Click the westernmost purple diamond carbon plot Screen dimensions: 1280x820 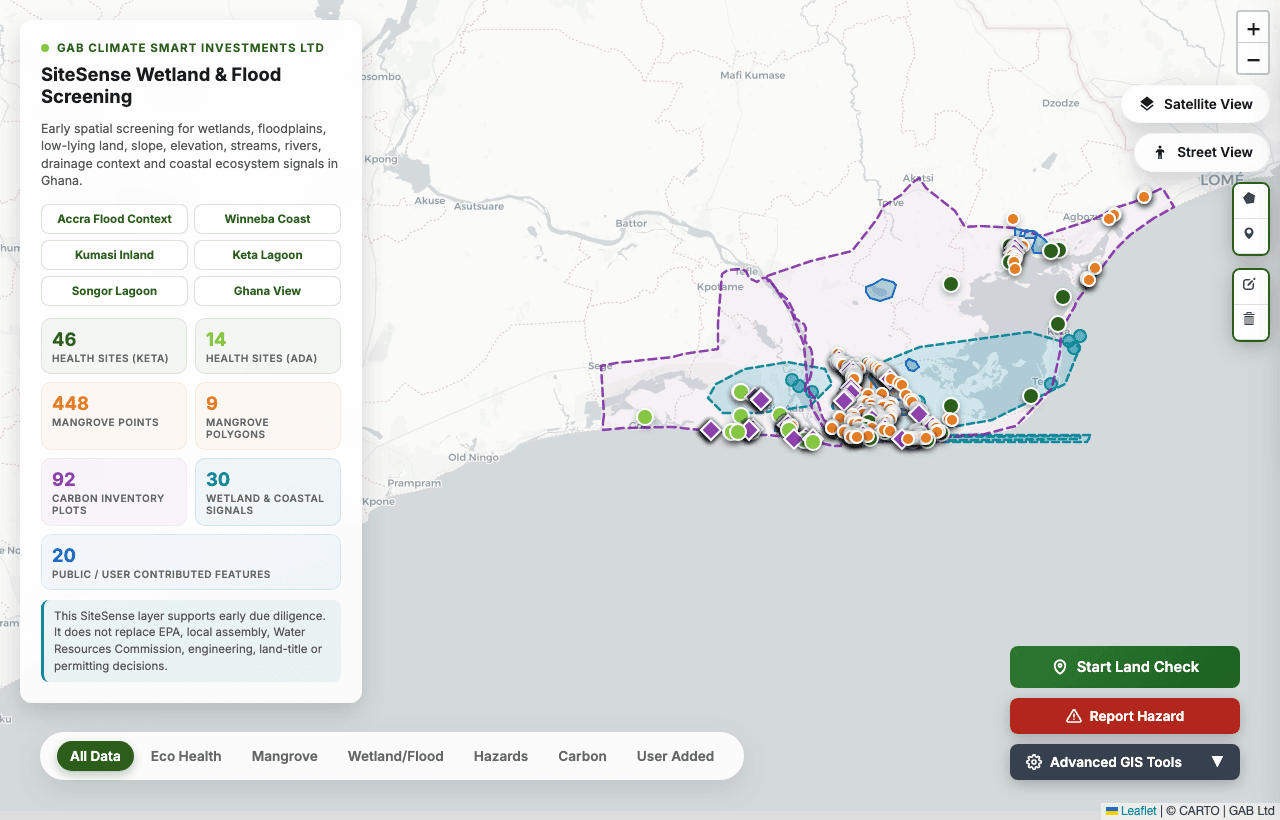[711, 430]
